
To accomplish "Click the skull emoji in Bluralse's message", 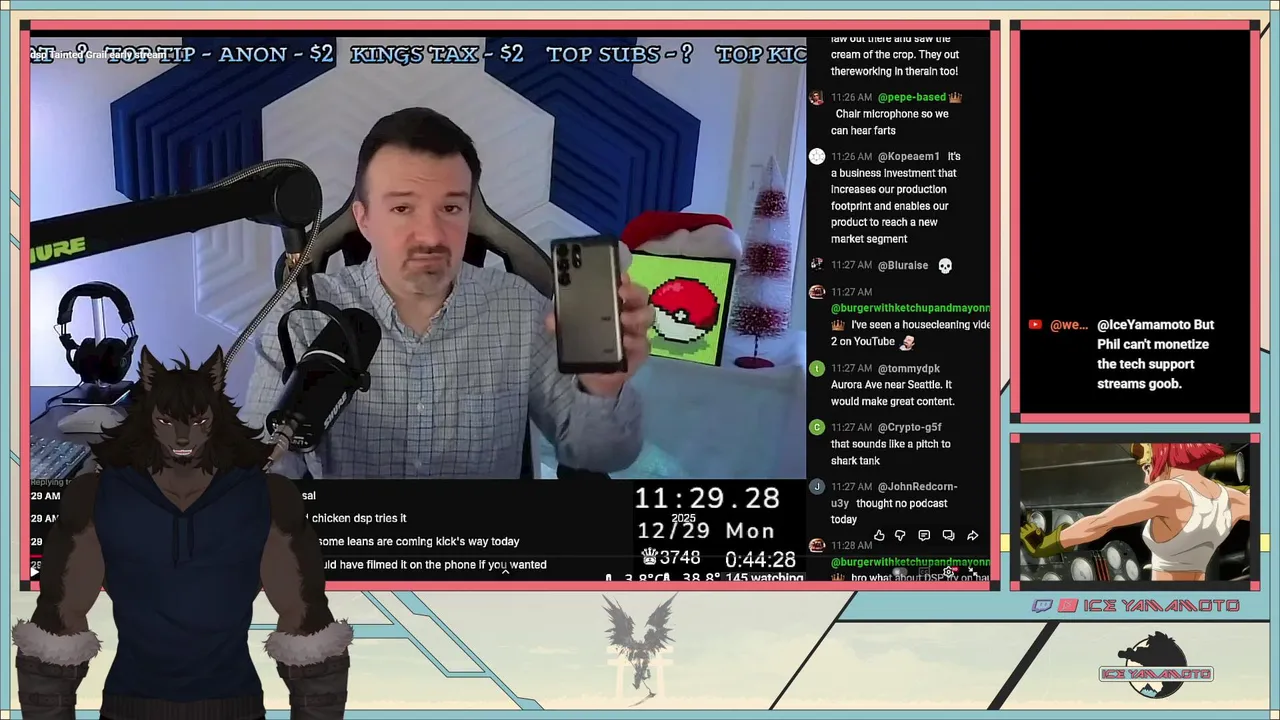I will coord(945,265).
